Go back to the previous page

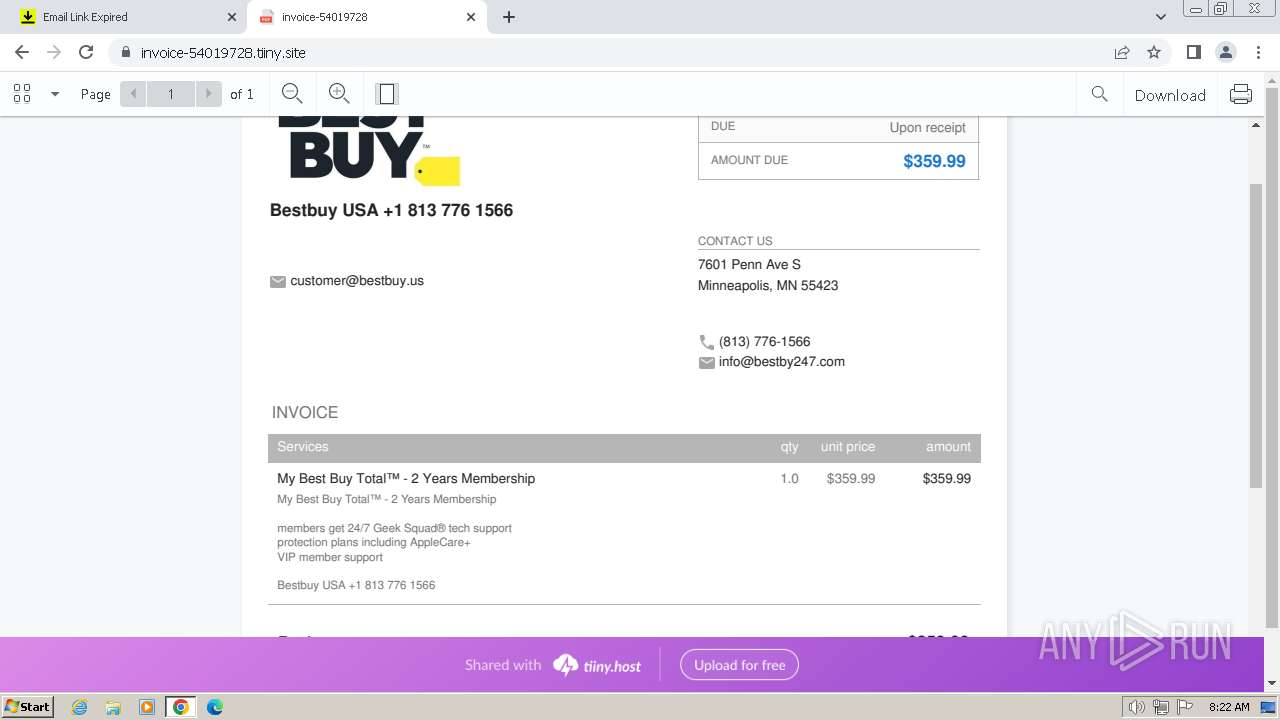coord(22,52)
